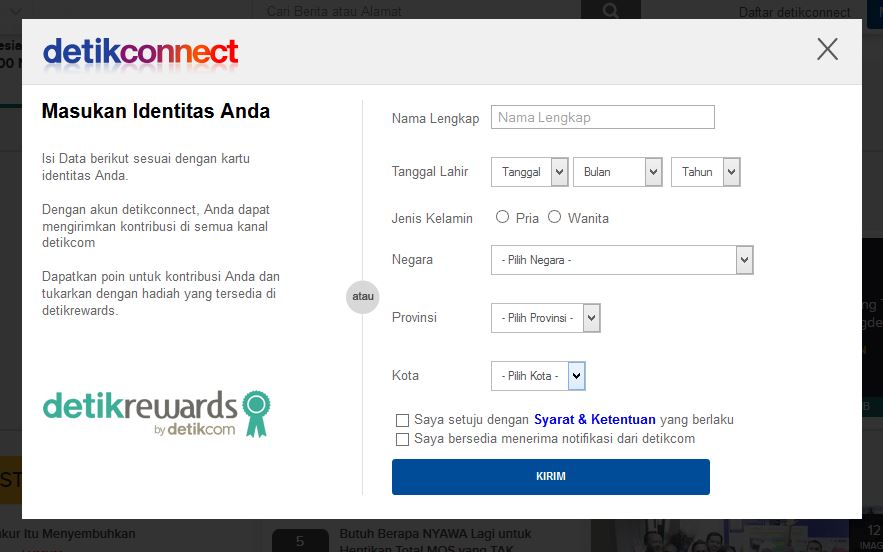Viewport: 883px width, 552px height.
Task: Close the detikconnect dialog with X icon
Action: [x=827, y=50]
